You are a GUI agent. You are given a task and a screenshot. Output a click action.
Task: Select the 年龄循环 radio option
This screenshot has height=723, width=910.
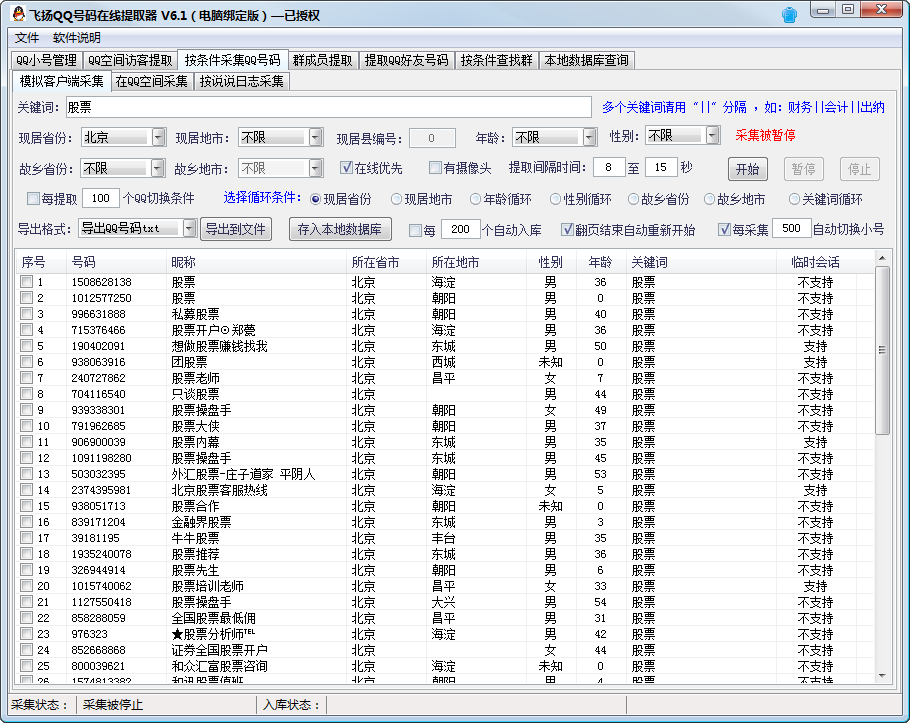(x=476, y=199)
